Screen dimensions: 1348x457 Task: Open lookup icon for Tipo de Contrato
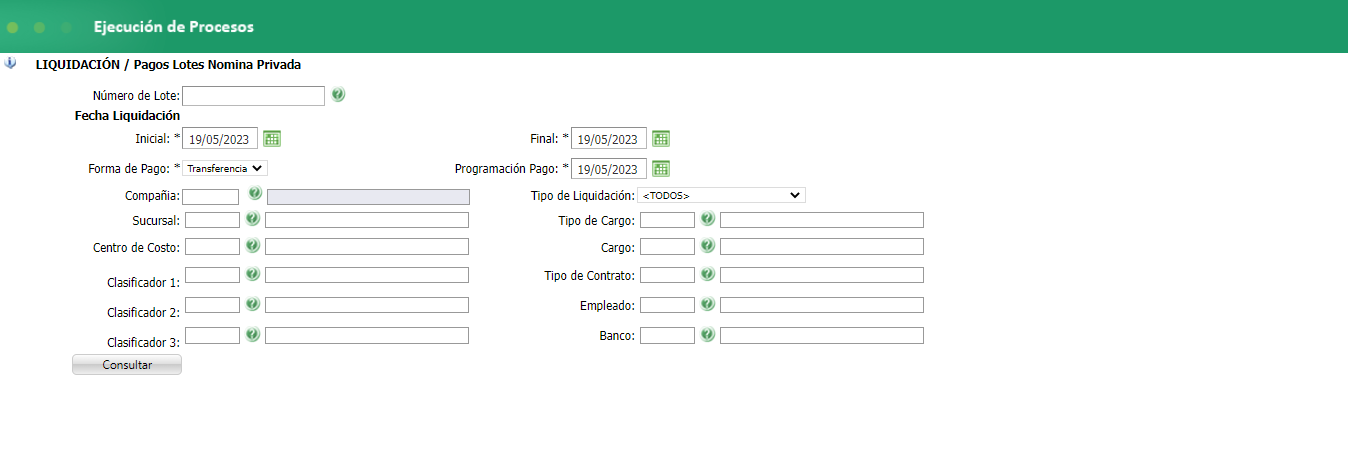[x=708, y=274]
